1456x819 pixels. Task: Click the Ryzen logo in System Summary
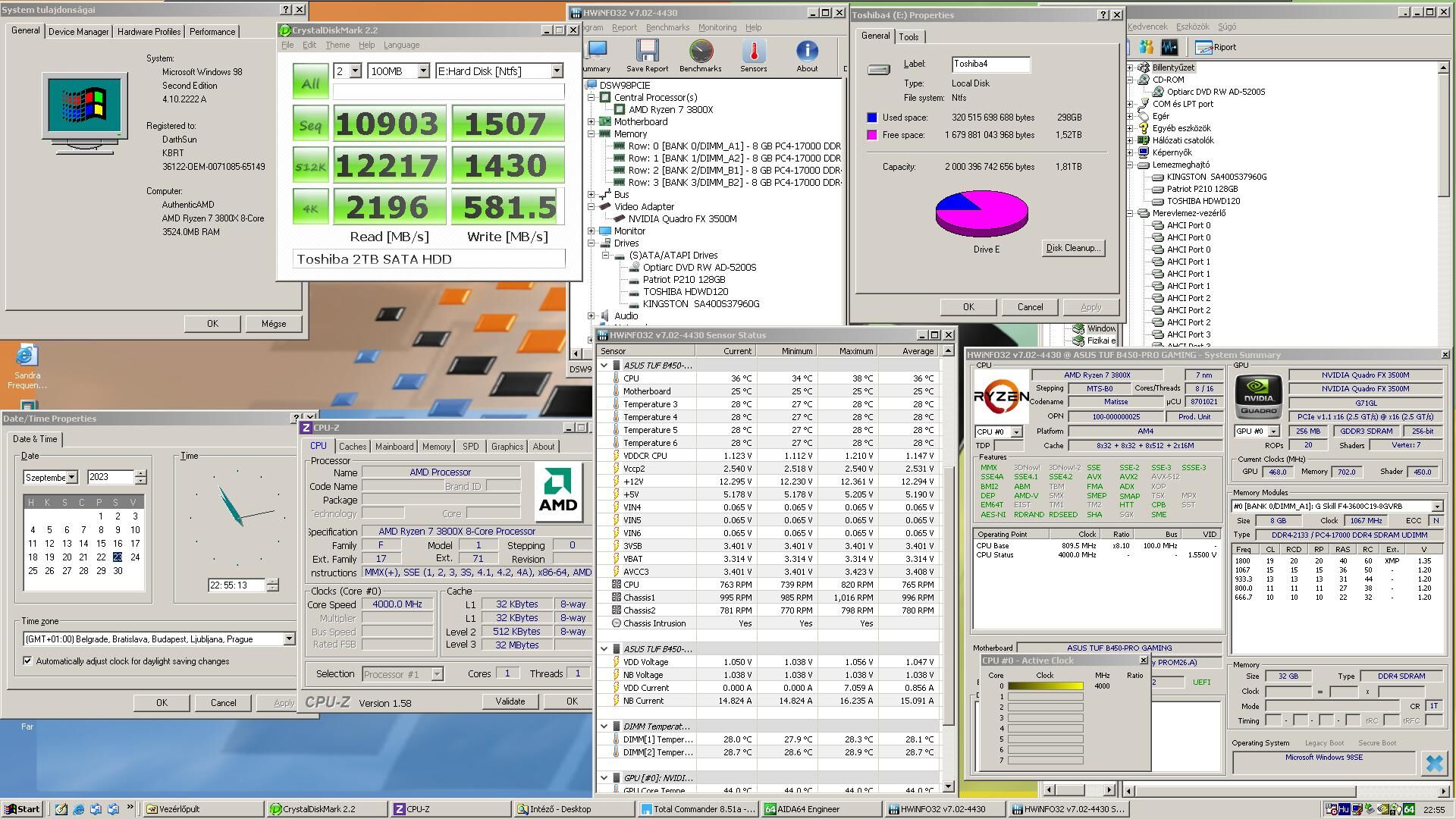[1001, 397]
